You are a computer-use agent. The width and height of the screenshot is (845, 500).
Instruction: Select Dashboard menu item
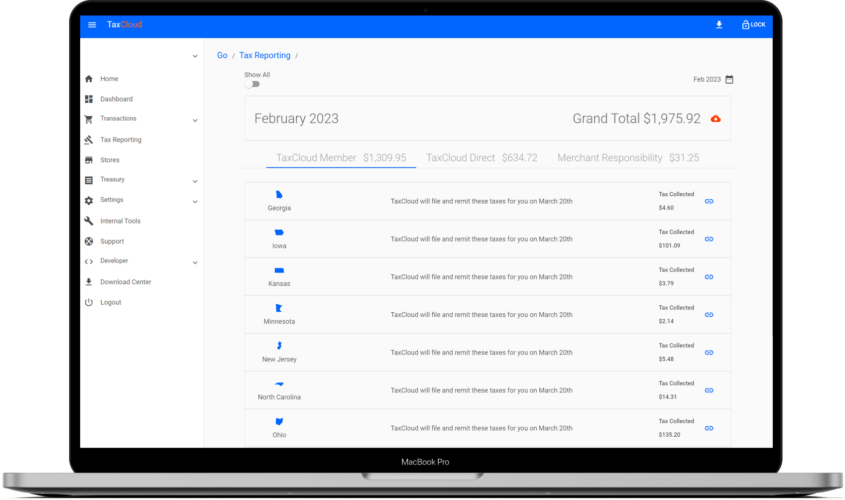click(116, 99)
